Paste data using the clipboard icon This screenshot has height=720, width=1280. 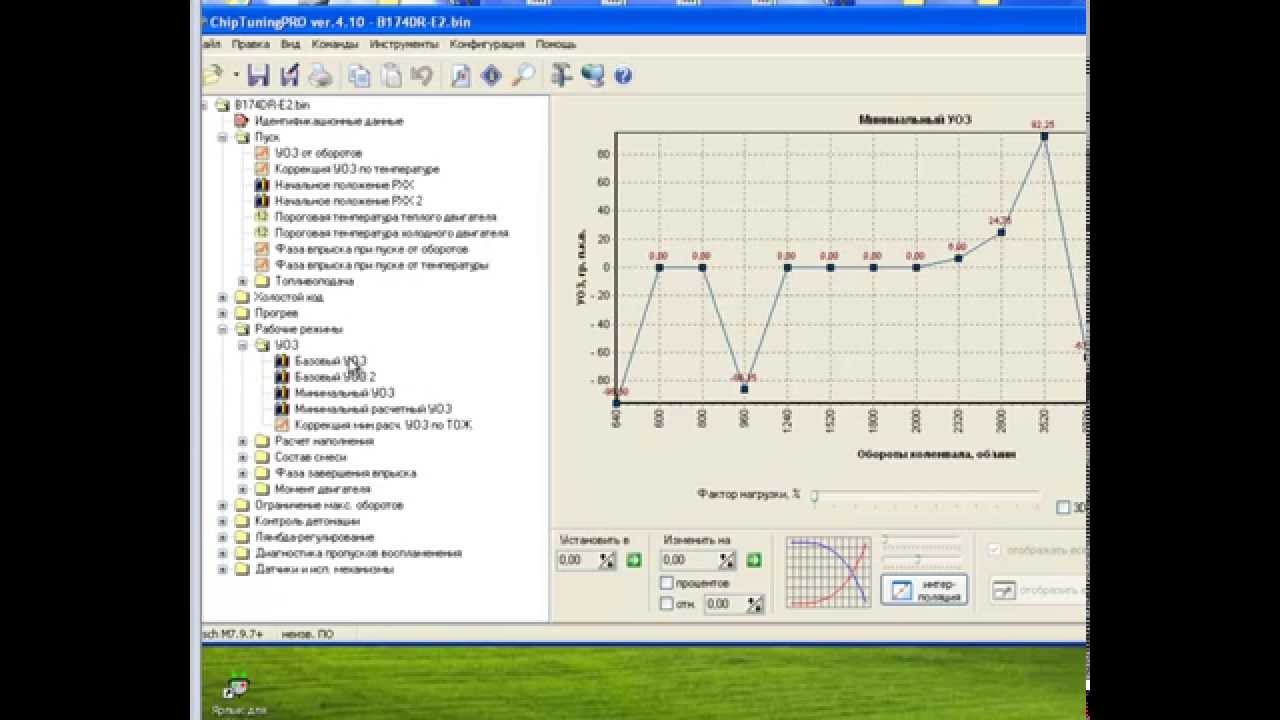(x=390, y=75)
